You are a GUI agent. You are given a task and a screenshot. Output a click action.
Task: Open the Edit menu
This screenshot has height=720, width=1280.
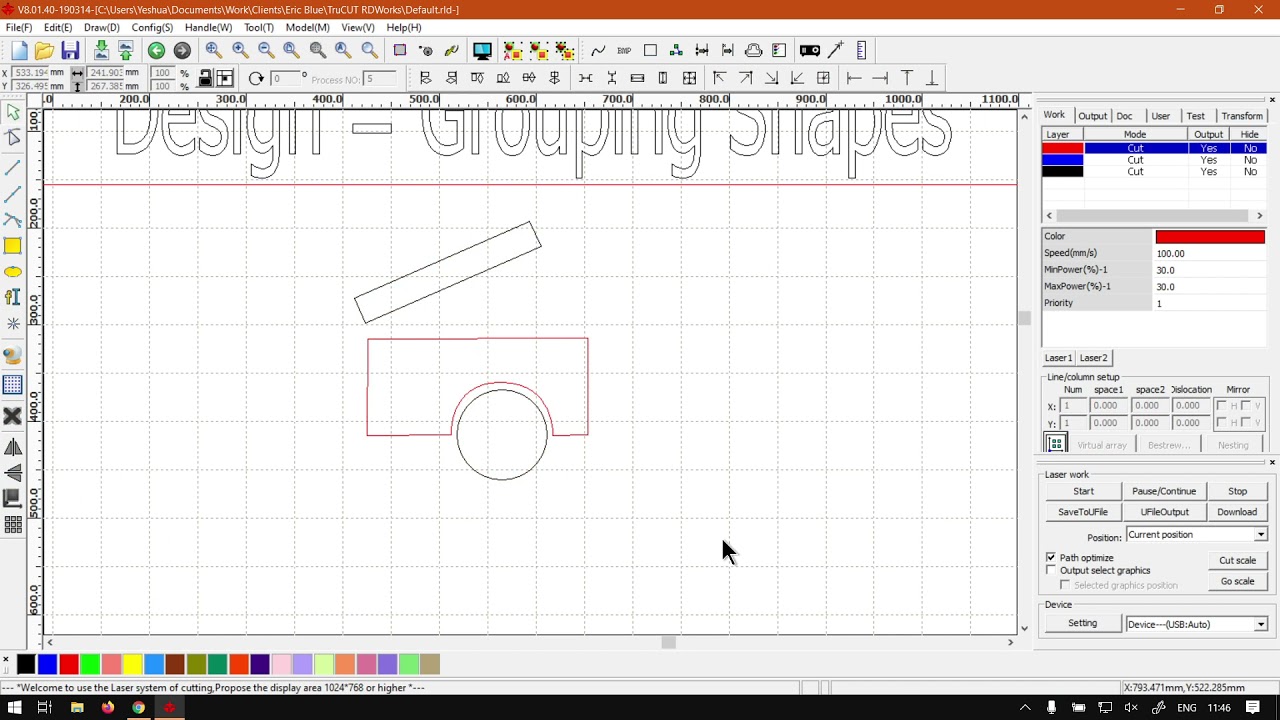tap(58, 28)
